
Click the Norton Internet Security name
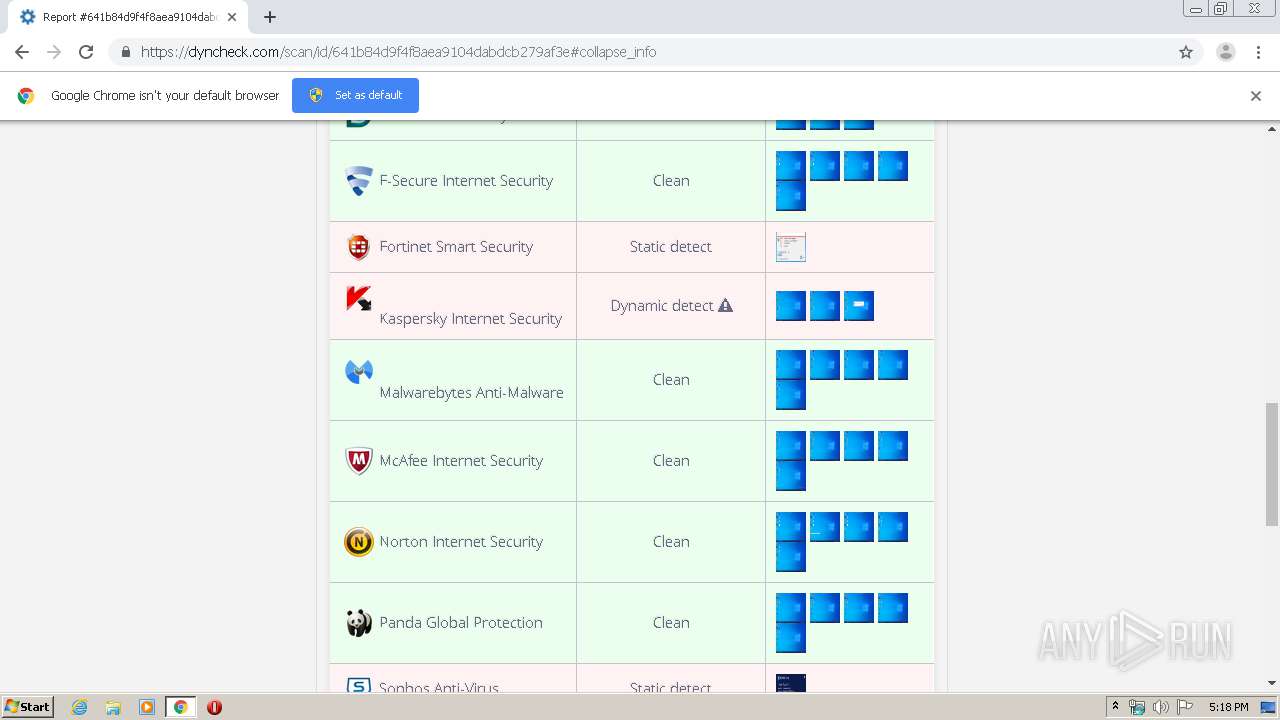(x=461, y=542)
